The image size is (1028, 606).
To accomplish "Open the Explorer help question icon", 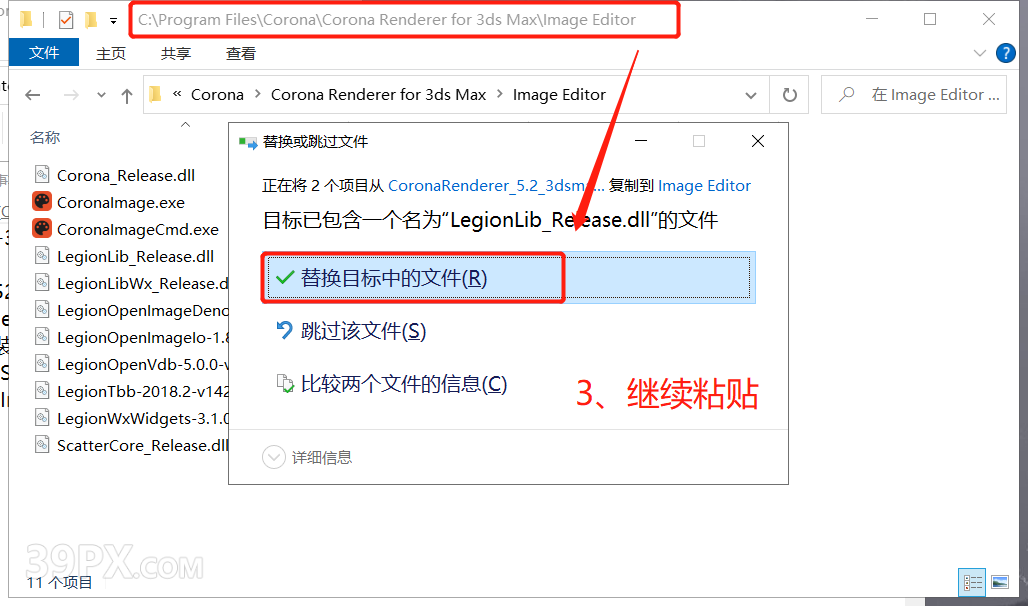I will point(1006,52).
